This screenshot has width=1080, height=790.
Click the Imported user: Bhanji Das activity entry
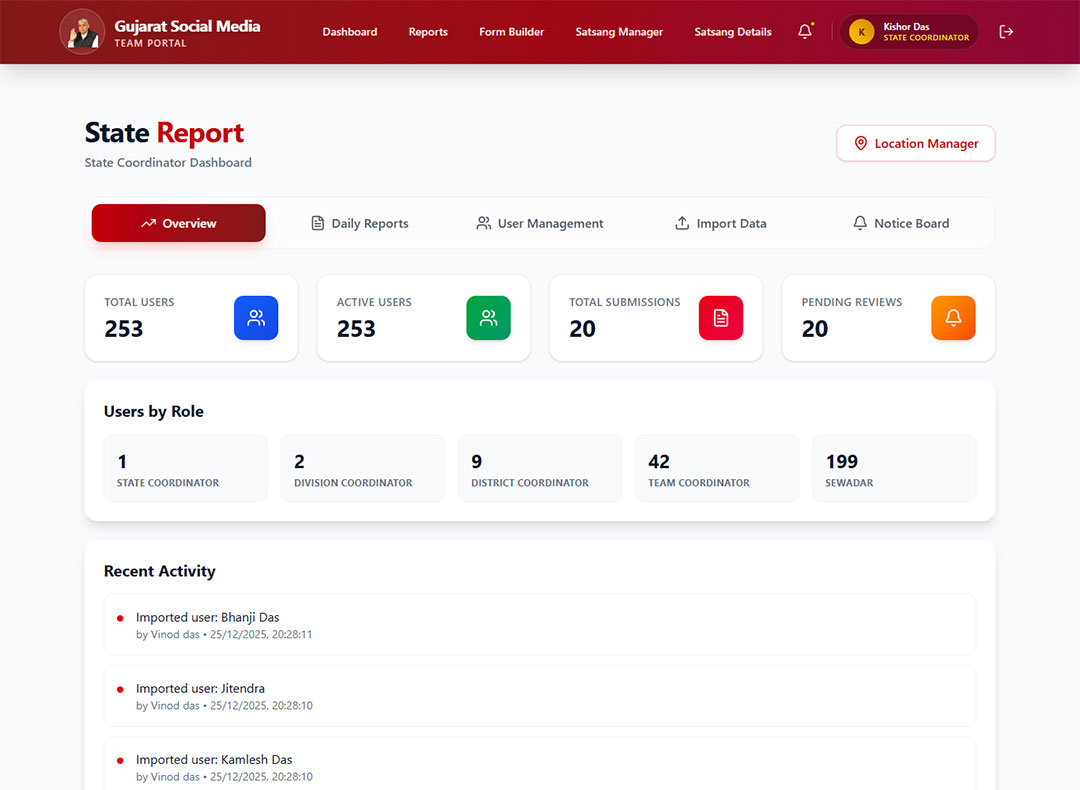click(x=540, y=624)
